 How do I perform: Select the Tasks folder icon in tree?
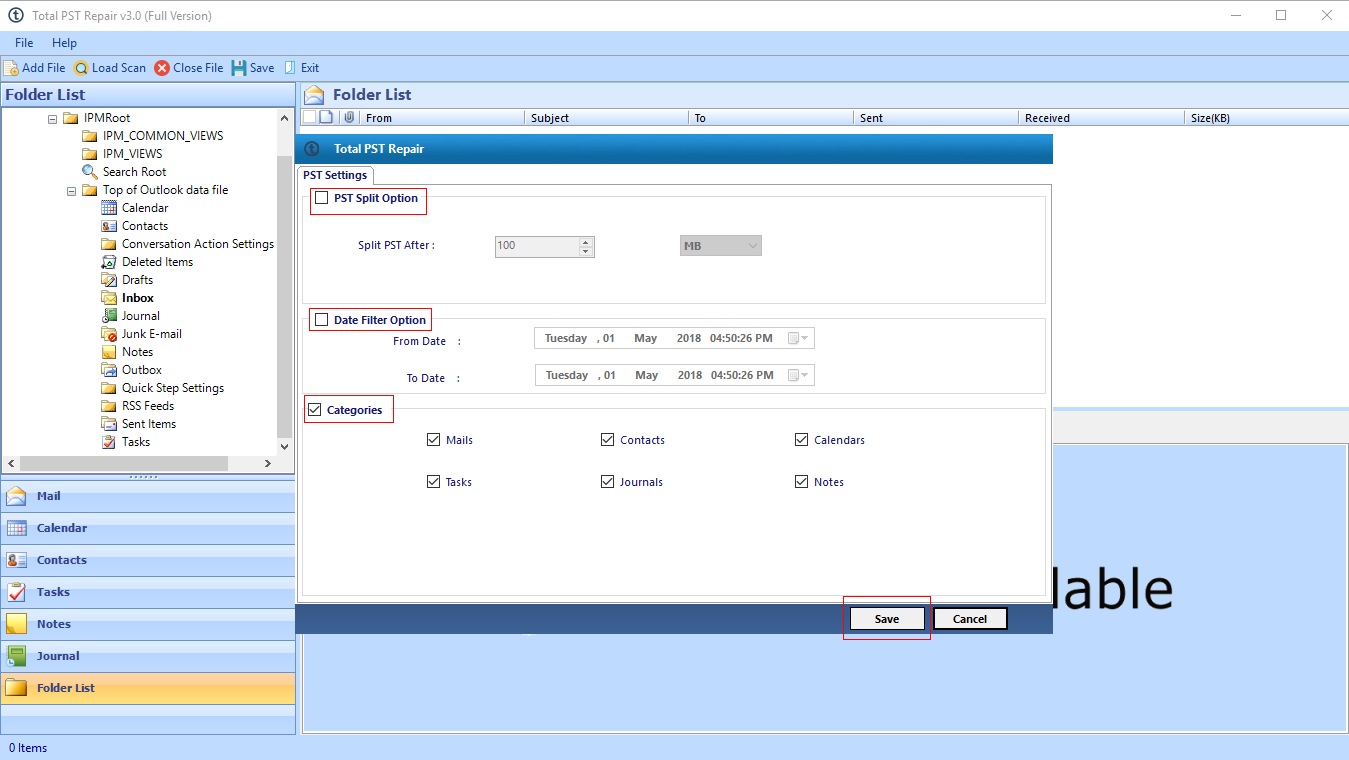[x=109, y=442]
